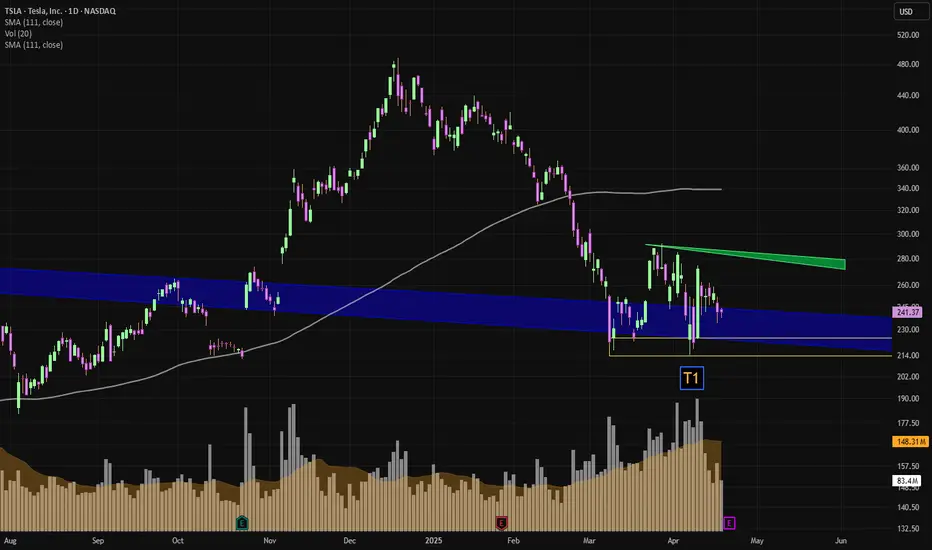Click the 132.50 volume axis label
This screenshot has width=932, height=550.
pyautogui.click(x=908, y=529)
